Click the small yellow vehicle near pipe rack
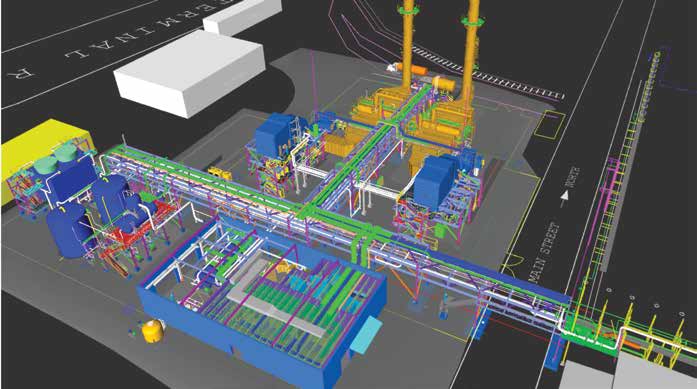697x389 pixels. coord(220,172)
